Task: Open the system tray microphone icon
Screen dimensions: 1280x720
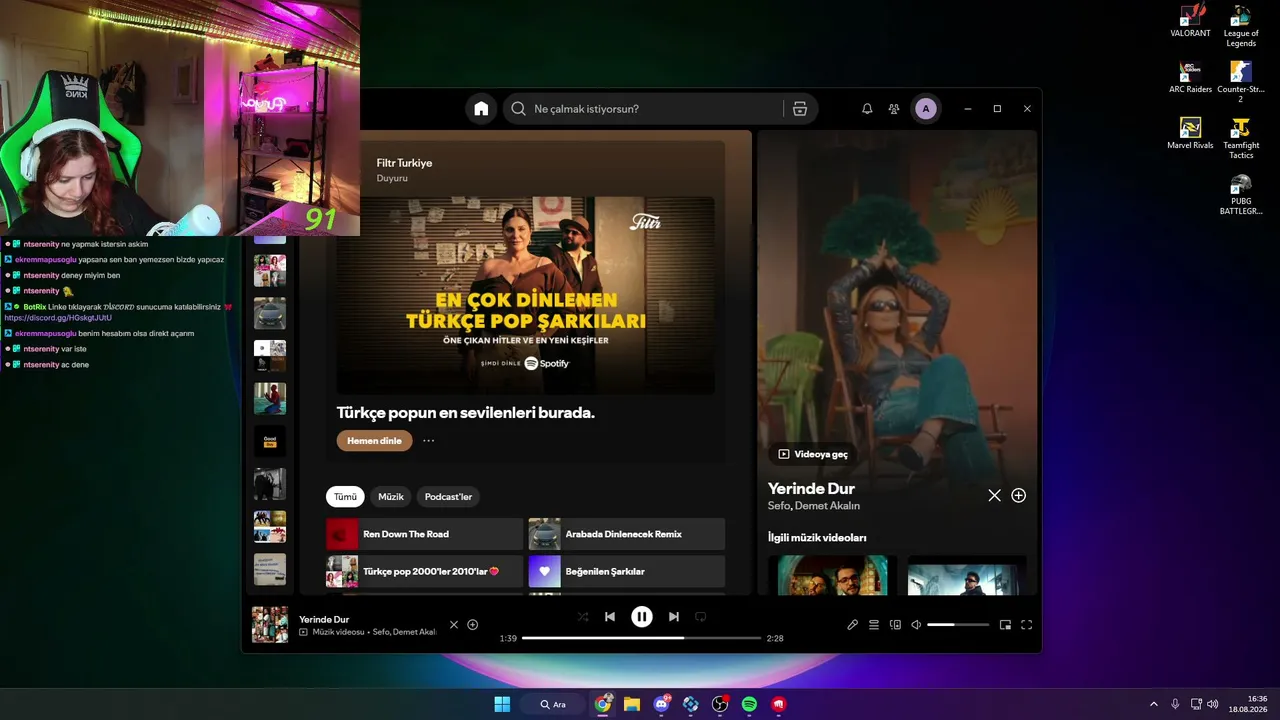Action: click(x=1175, y=704)
